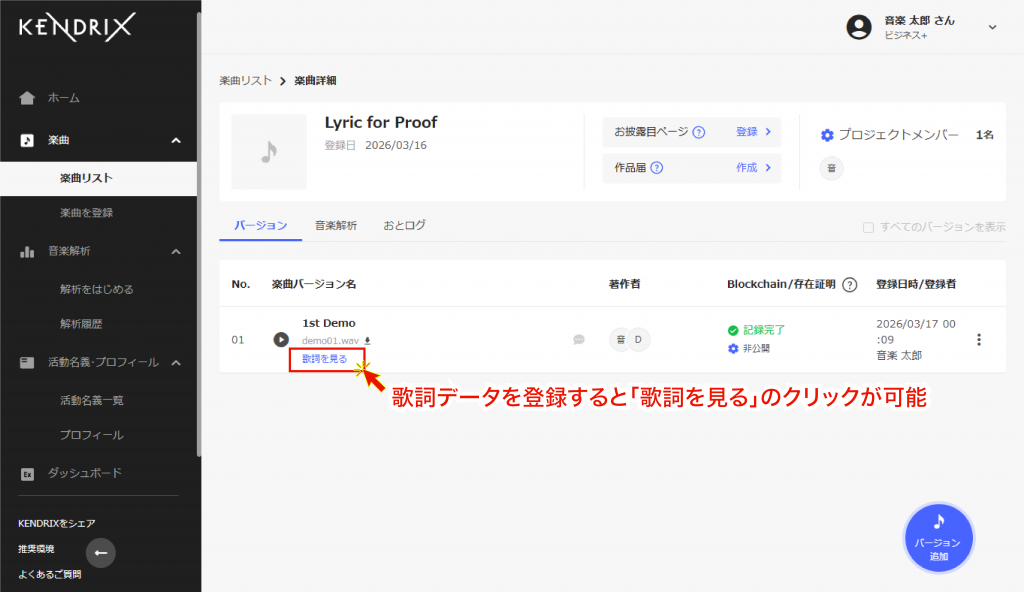
Task: Click the 歌詞を見る link
Action: click(325, 358)
